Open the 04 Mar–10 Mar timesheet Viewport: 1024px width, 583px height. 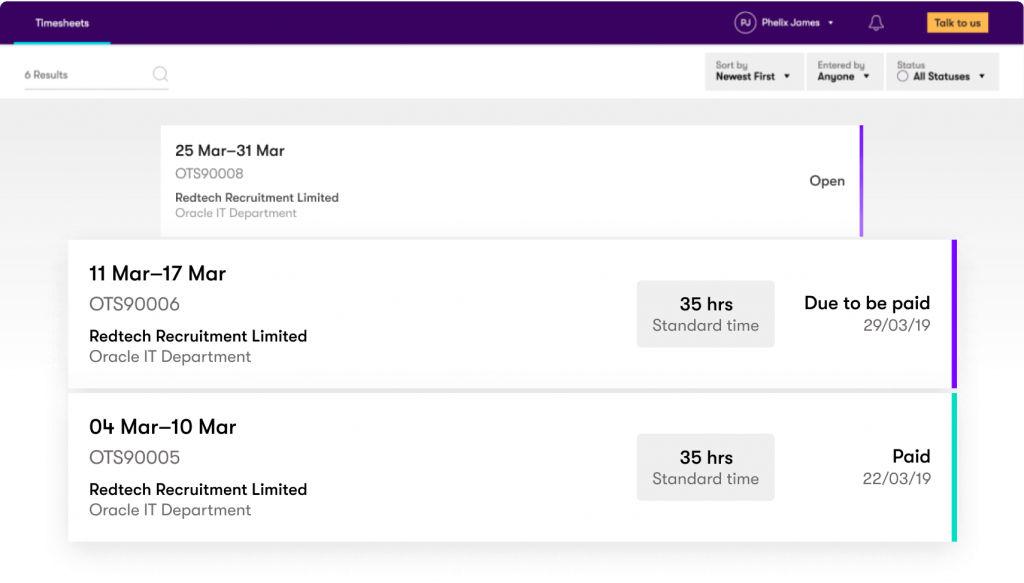pyautogui.click(x=162, y=427)
